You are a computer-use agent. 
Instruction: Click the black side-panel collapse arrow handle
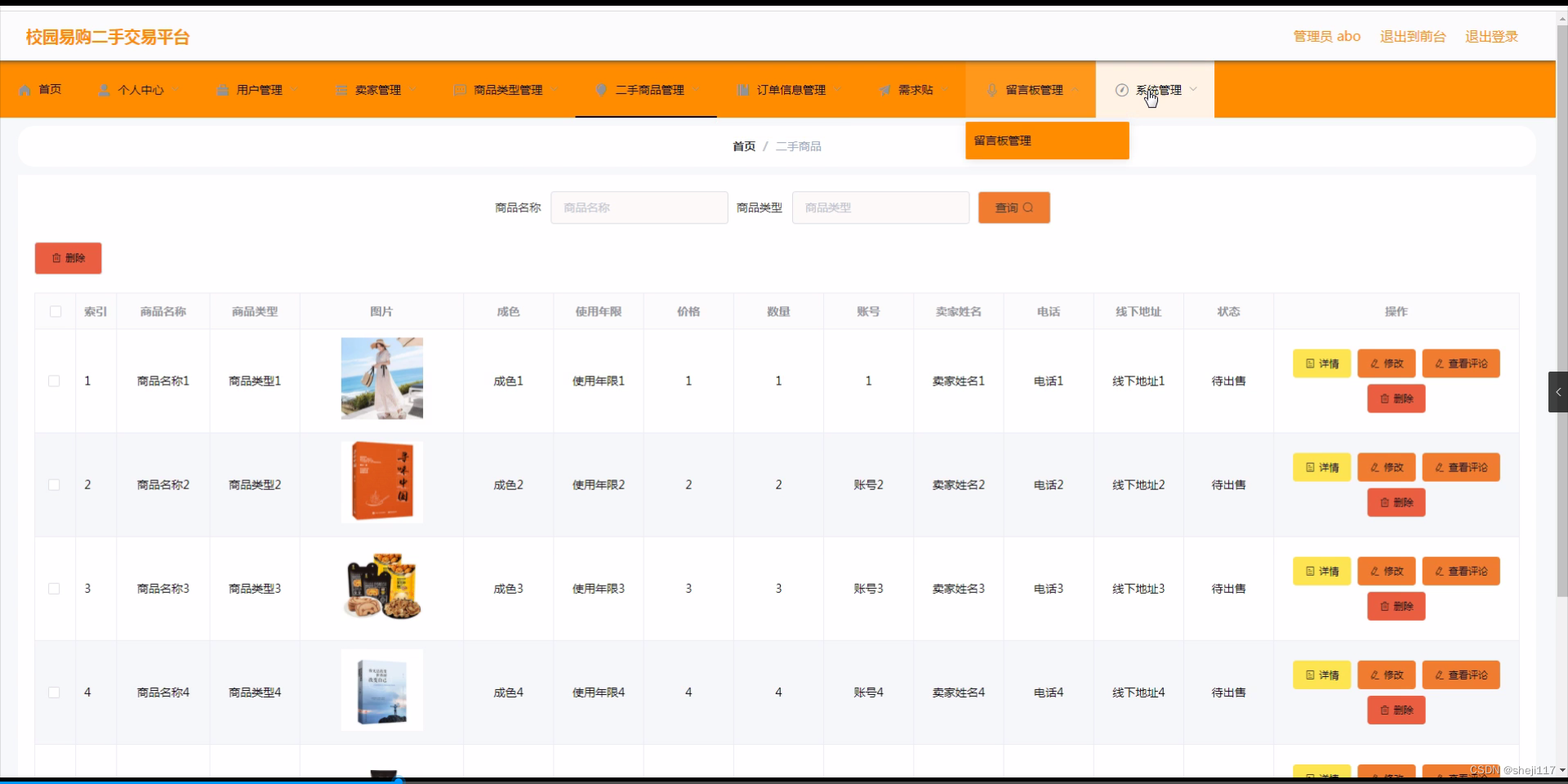(1558, 392)
